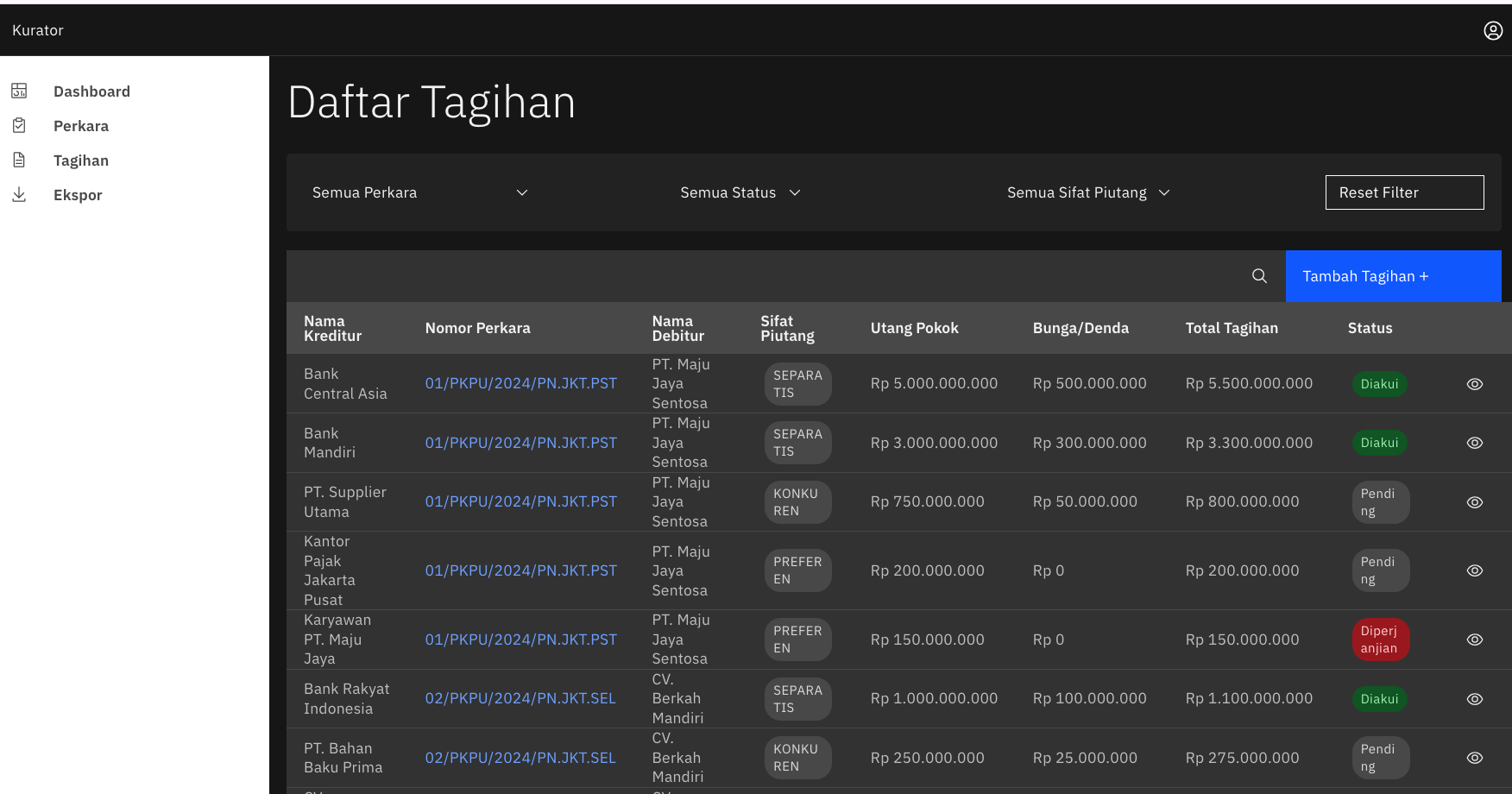Open the Semua Status filter dropdown
This screenshot has width=1512, height=794.
tap(740, 192)
